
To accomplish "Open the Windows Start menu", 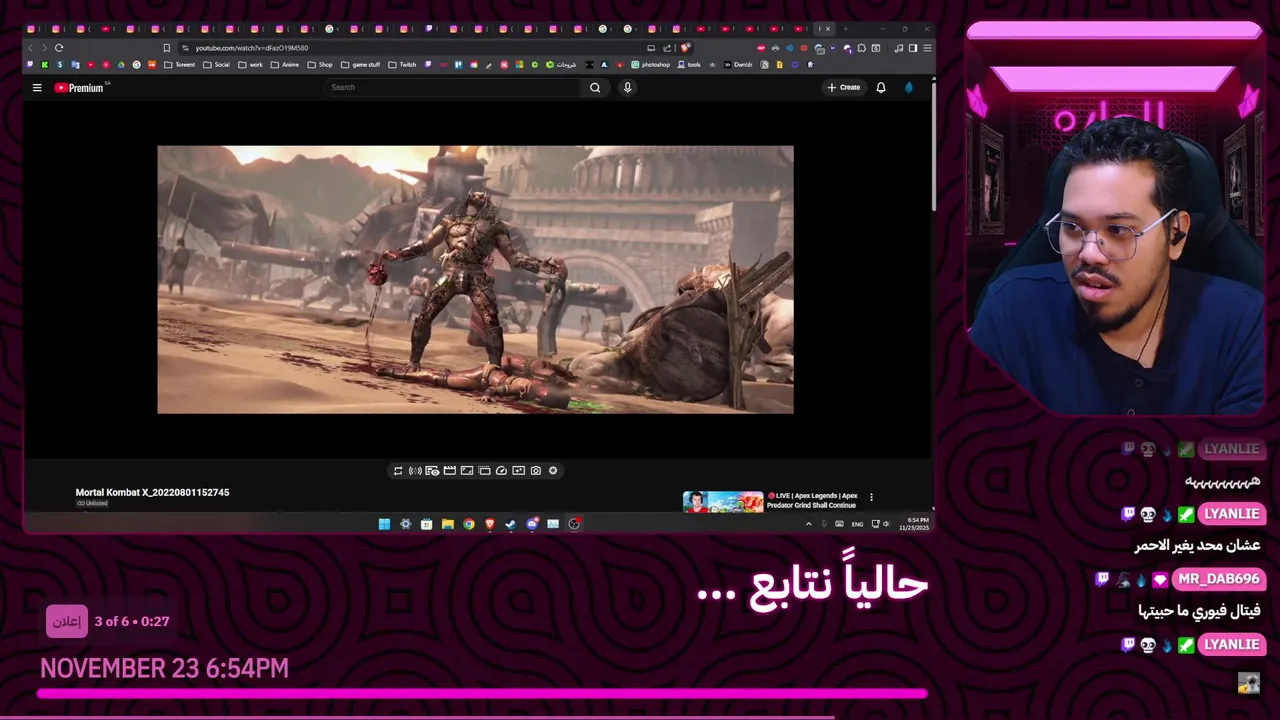I will point(384,524).
